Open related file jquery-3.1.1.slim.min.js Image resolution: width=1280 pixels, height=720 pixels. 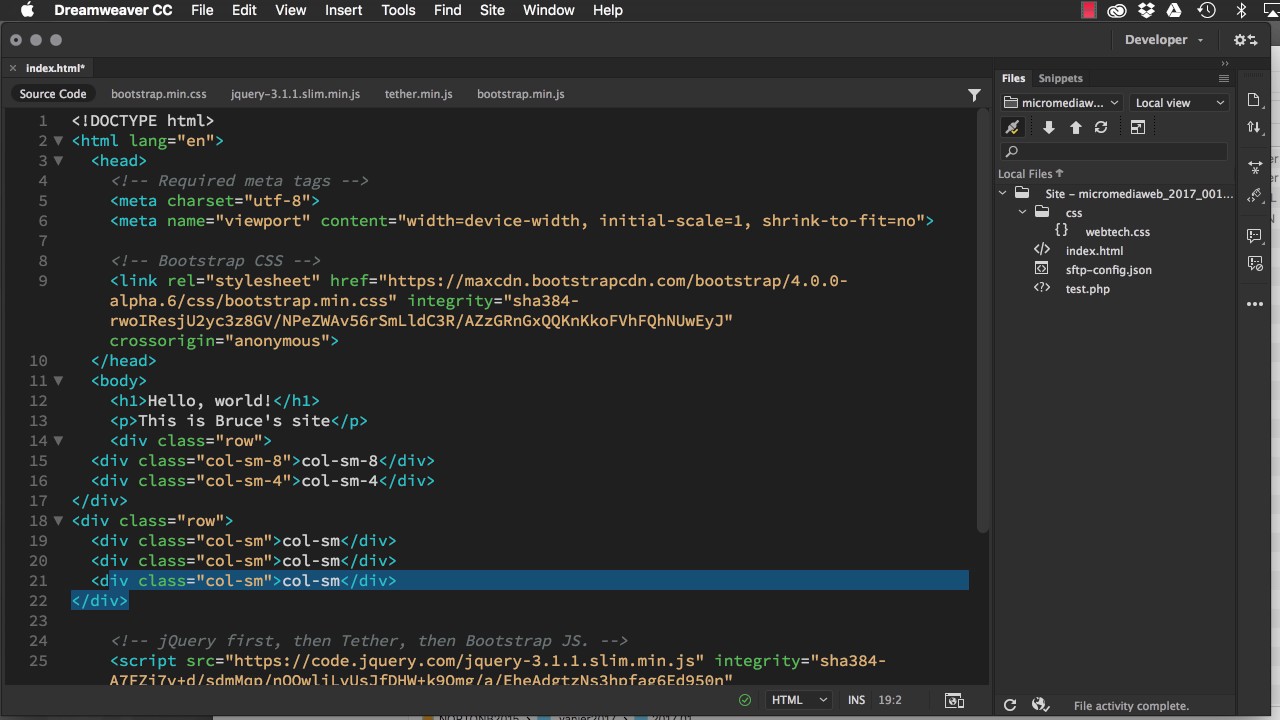(295, 94)
